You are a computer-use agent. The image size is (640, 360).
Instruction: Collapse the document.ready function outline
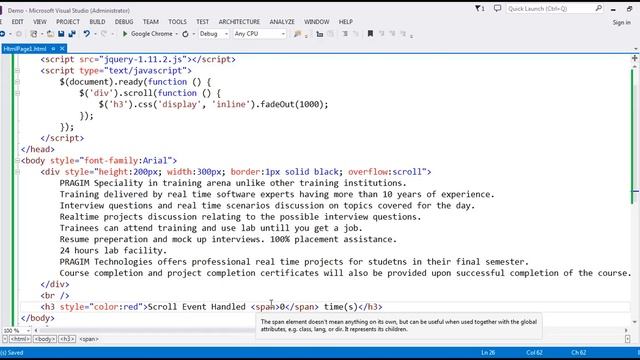click(x=18, y=82)
